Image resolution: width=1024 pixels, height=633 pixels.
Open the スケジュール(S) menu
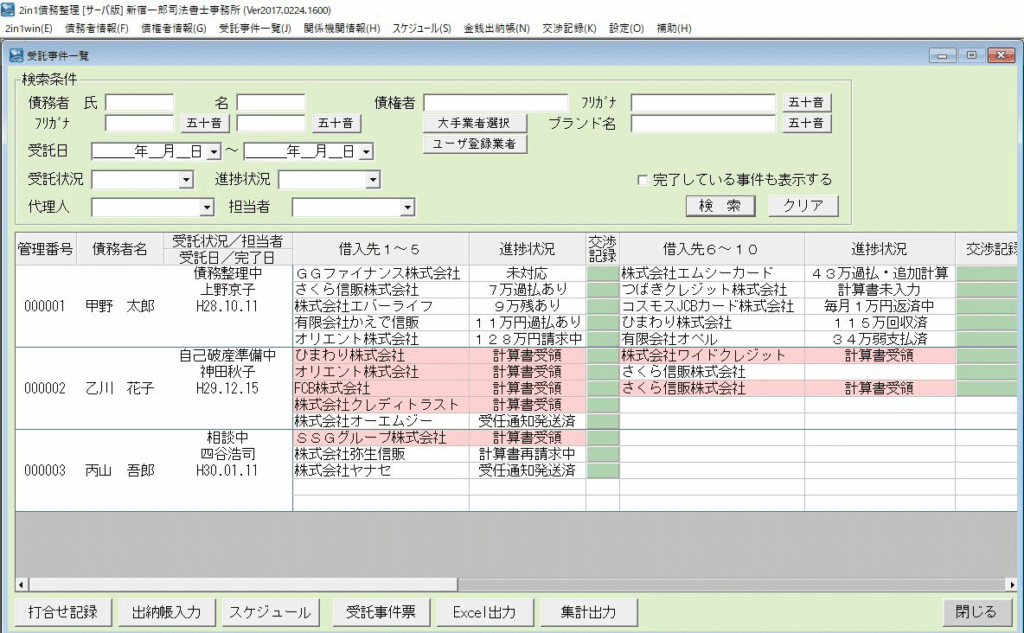421,28
